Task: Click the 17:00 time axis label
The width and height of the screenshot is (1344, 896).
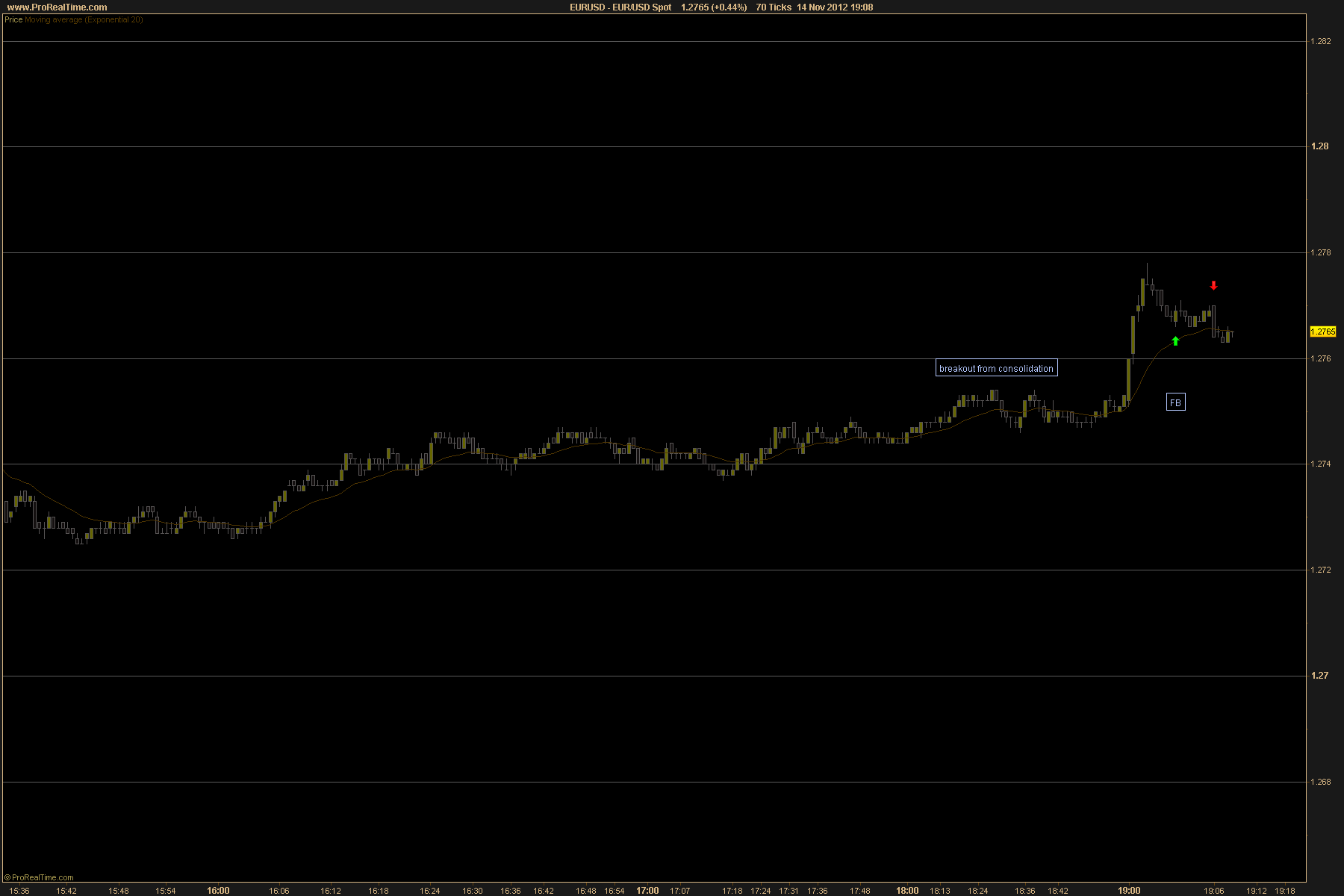Action: [x=647, y=891]
